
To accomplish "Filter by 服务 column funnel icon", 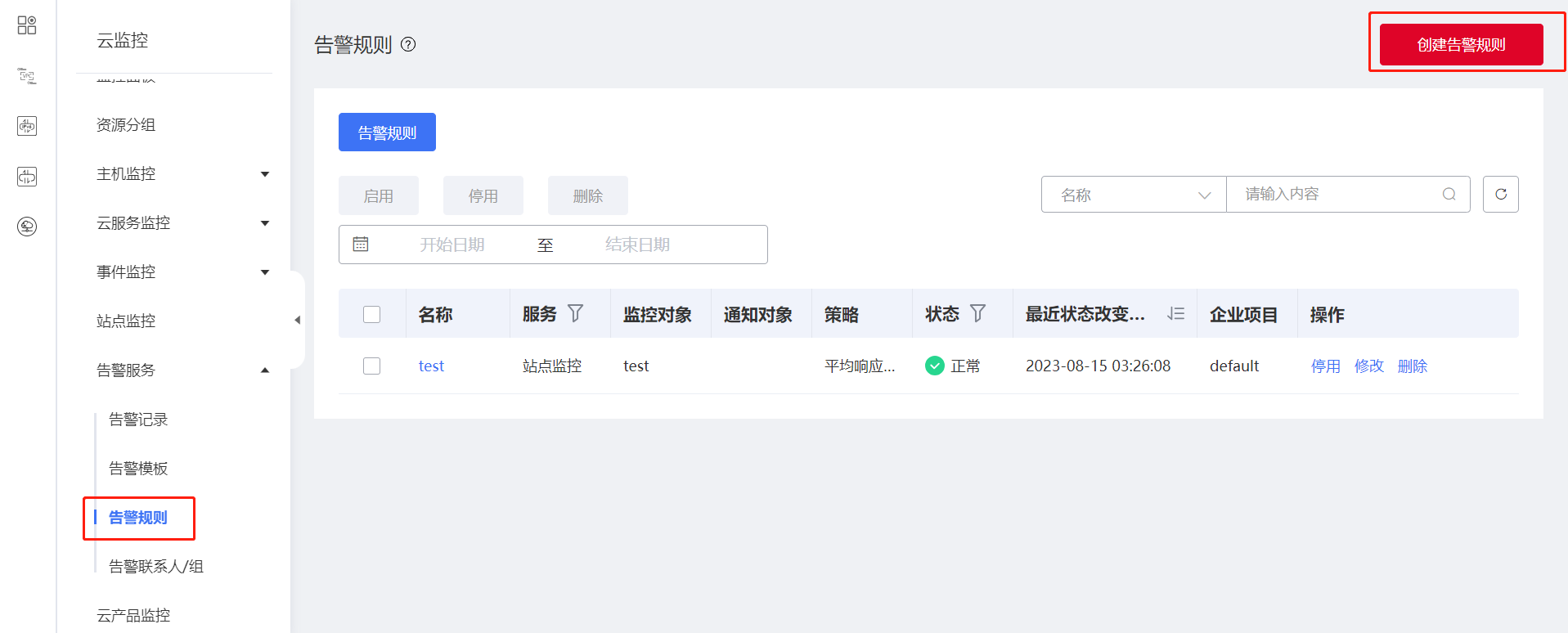I will tap(576, 314).
